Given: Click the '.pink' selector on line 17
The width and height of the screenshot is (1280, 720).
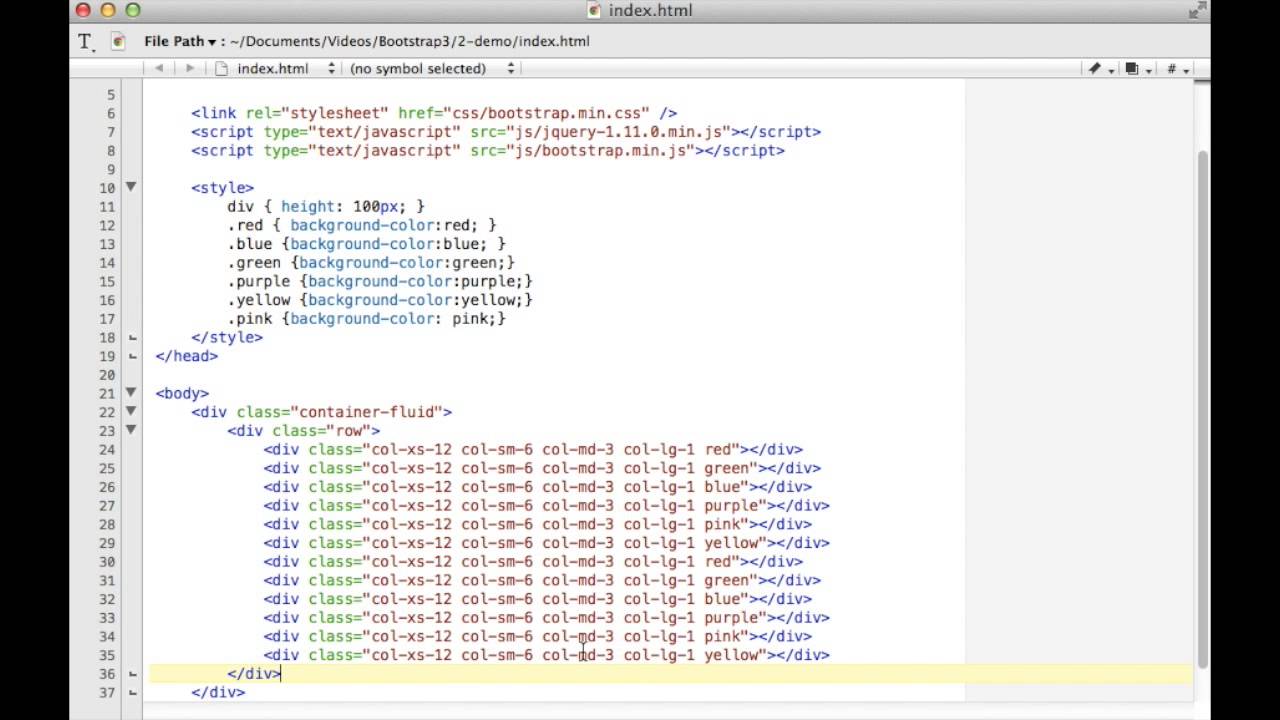Looking at the screenshot, I should coord(250,318).
